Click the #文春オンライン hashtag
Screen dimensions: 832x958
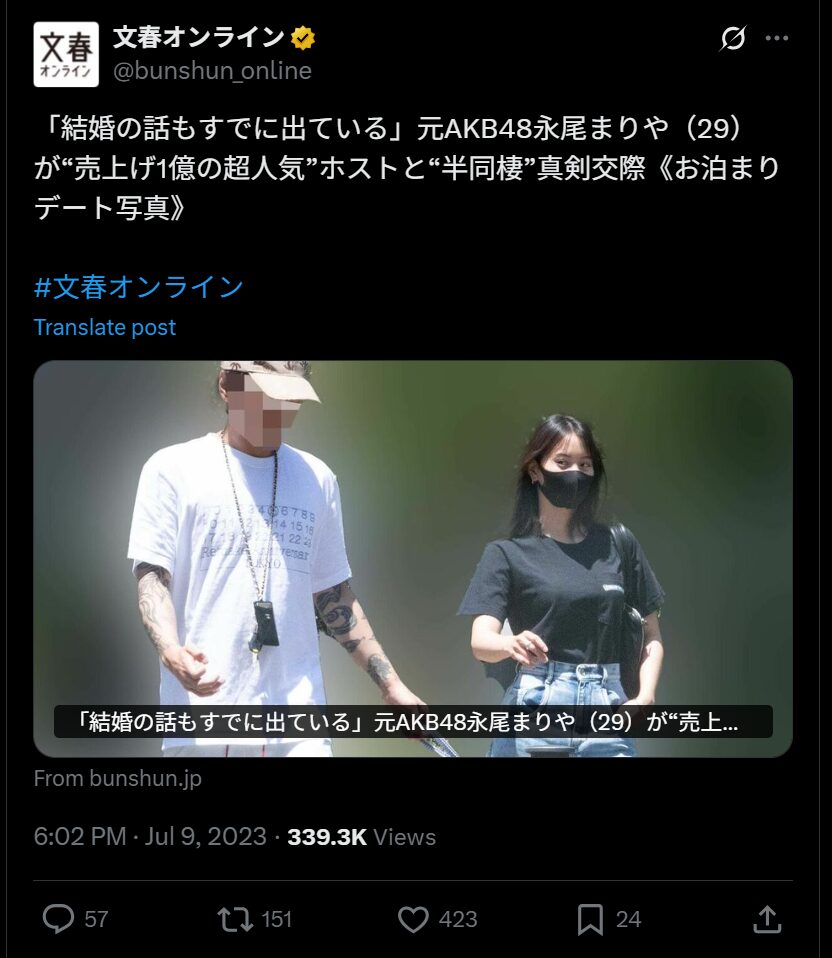tap(139, 287)
